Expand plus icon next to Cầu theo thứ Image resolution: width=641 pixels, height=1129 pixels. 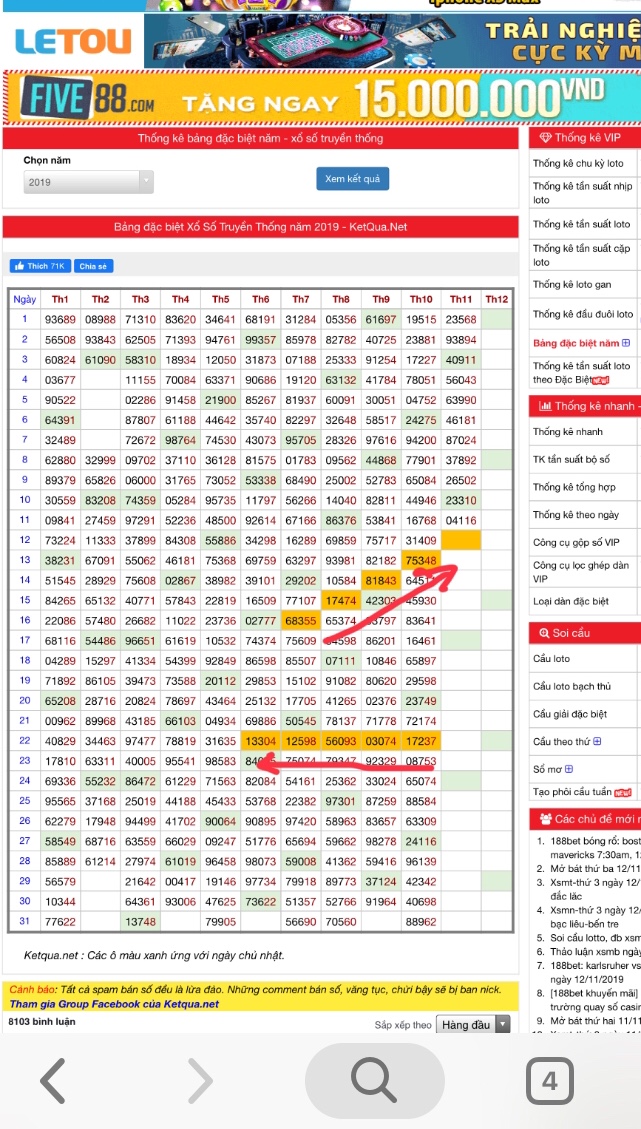[x=598, y=741]
